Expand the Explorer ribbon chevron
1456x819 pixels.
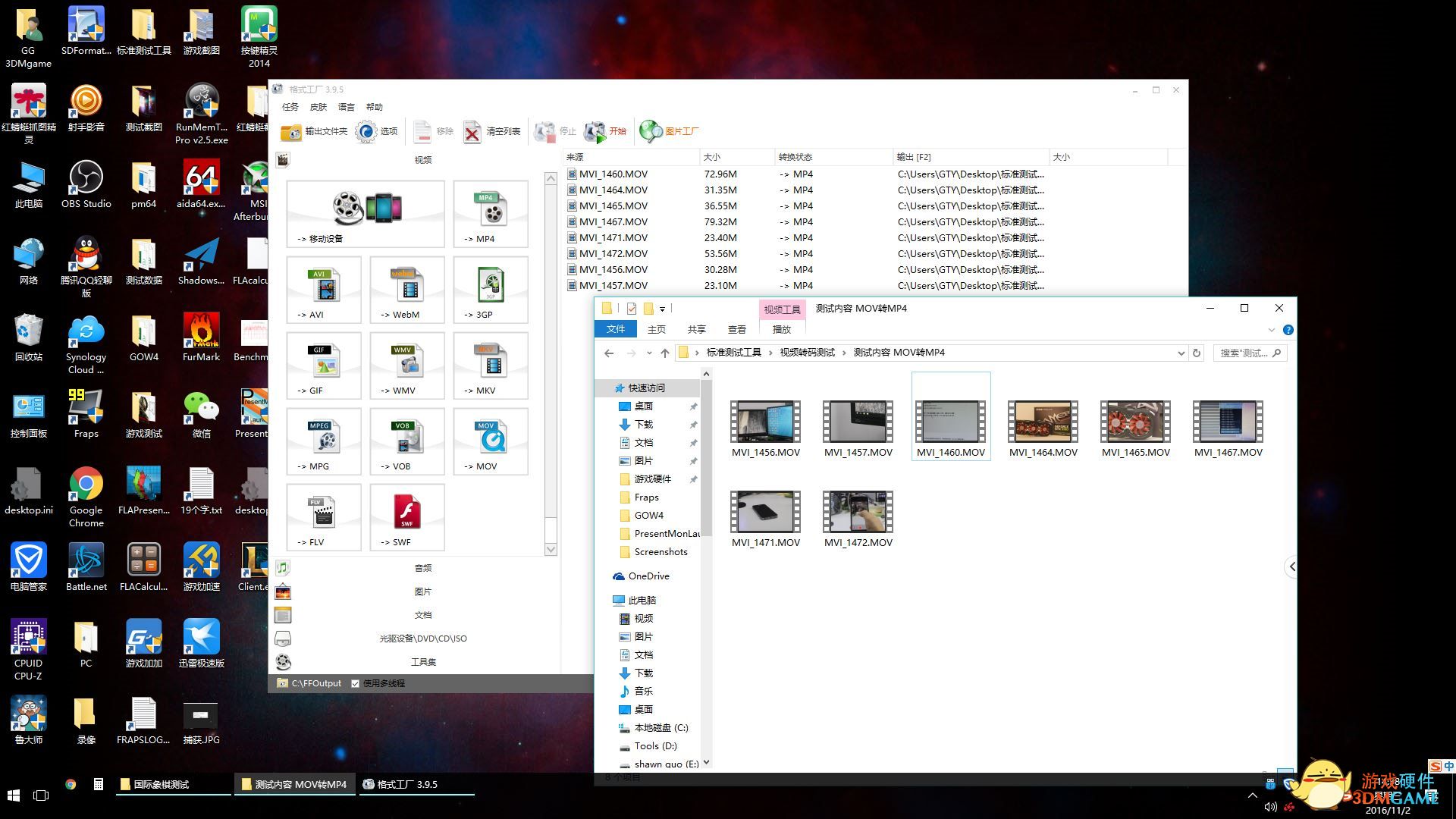tap(1272, 330)
